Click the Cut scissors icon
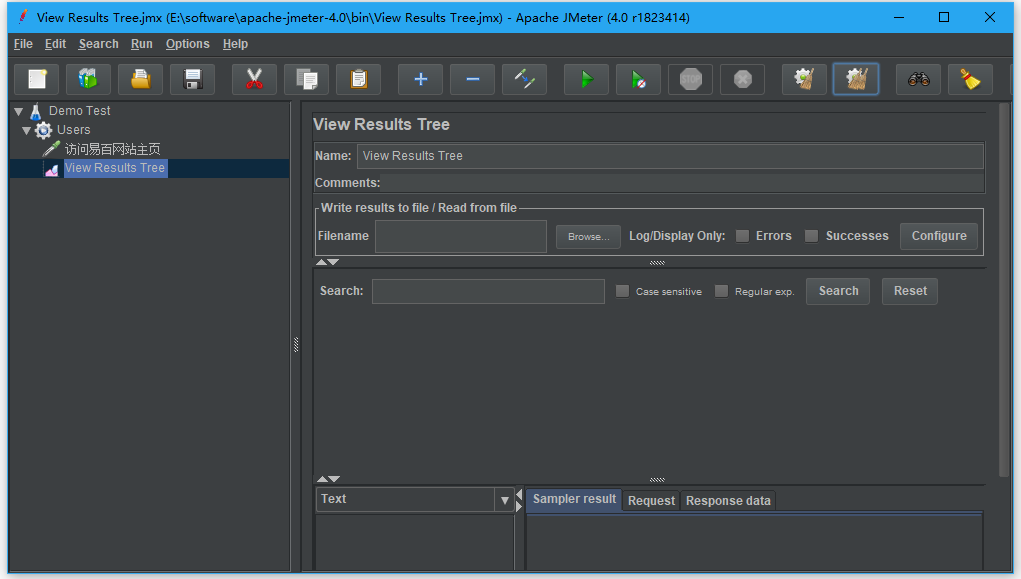The image size is (1021, 579). (254, 79)
